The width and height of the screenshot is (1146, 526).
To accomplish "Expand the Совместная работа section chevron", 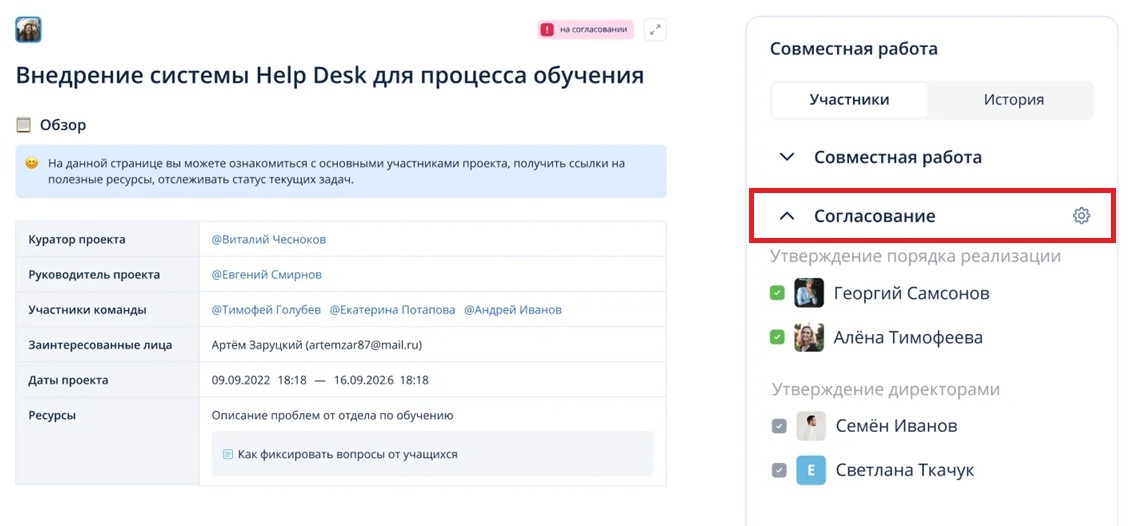I will point(787,157).
